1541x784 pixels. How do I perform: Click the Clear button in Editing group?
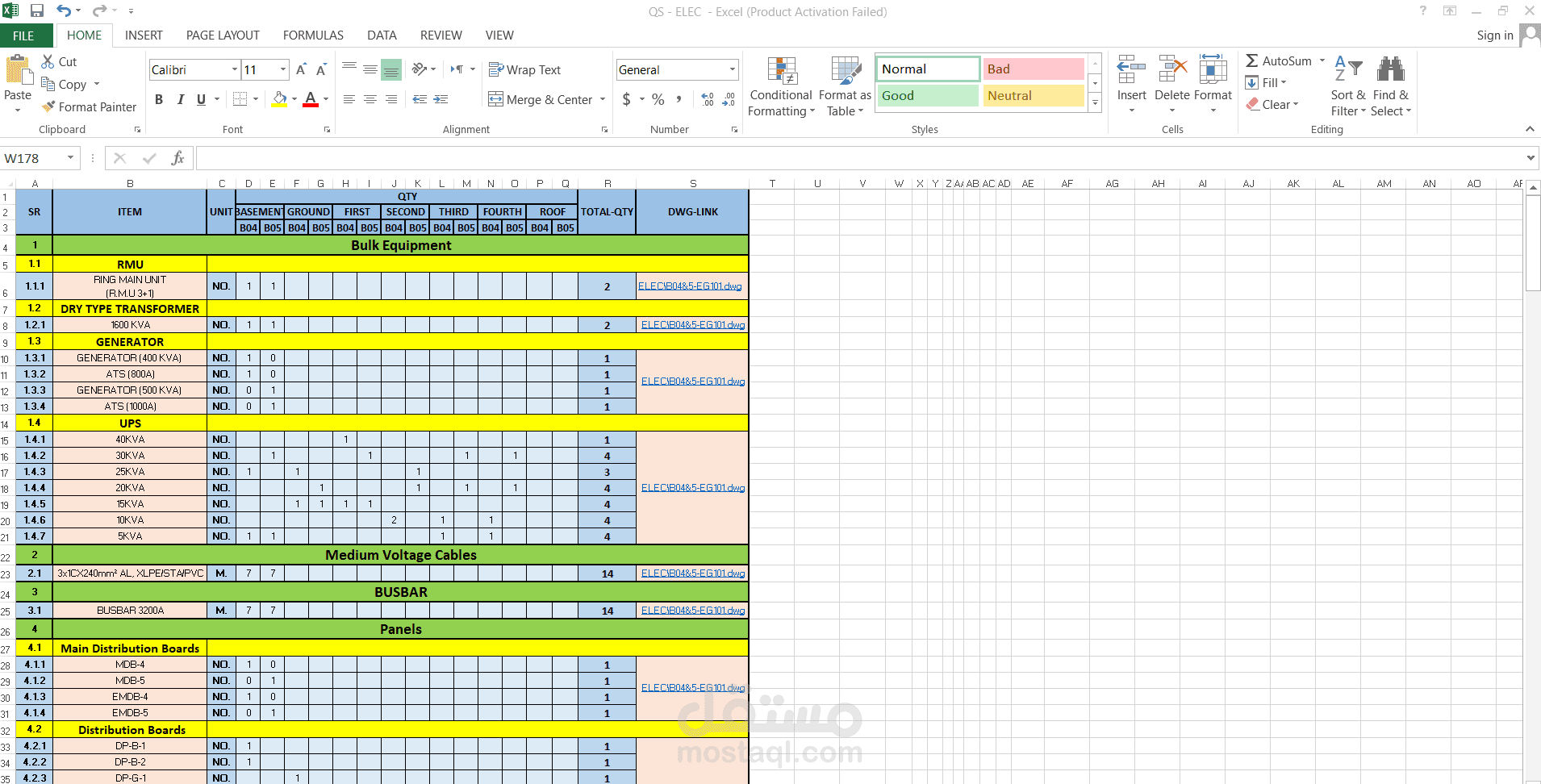pos(1272,104)
